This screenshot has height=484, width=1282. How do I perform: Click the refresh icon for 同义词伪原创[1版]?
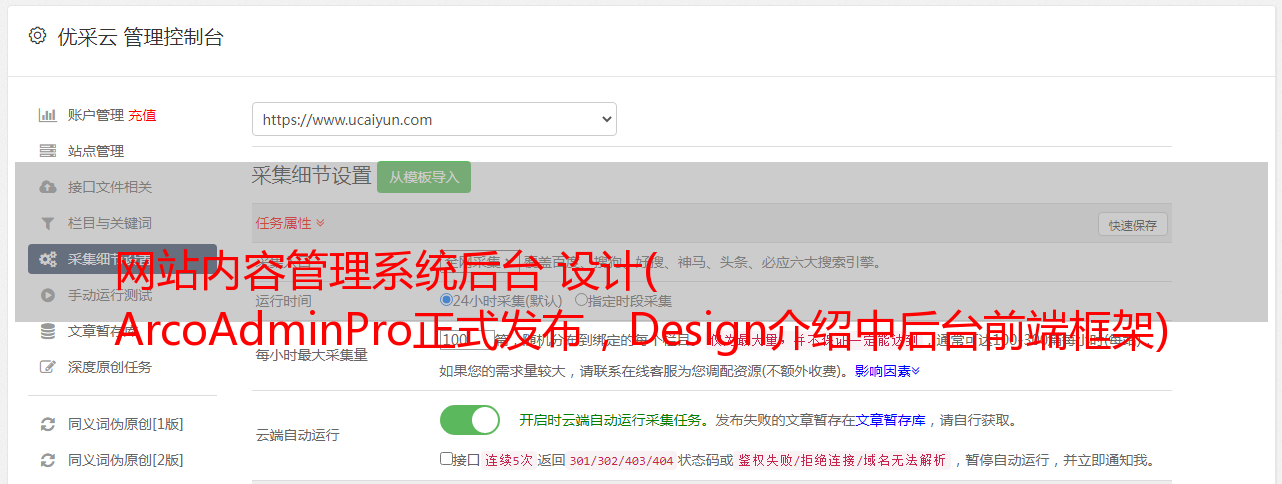click(x=47, y=424)
